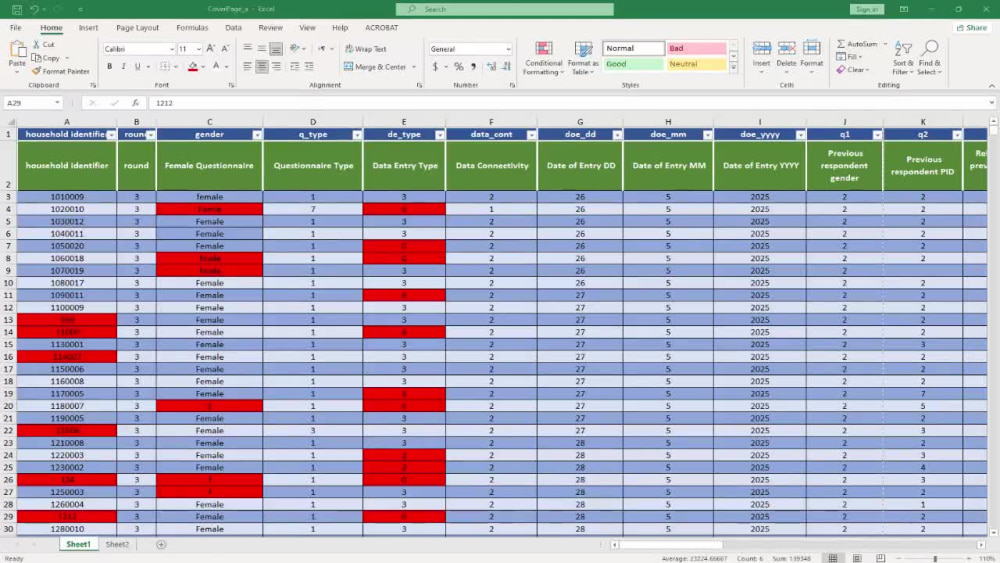
Task: Toggle Wrap Text
Action: (365, 49)
